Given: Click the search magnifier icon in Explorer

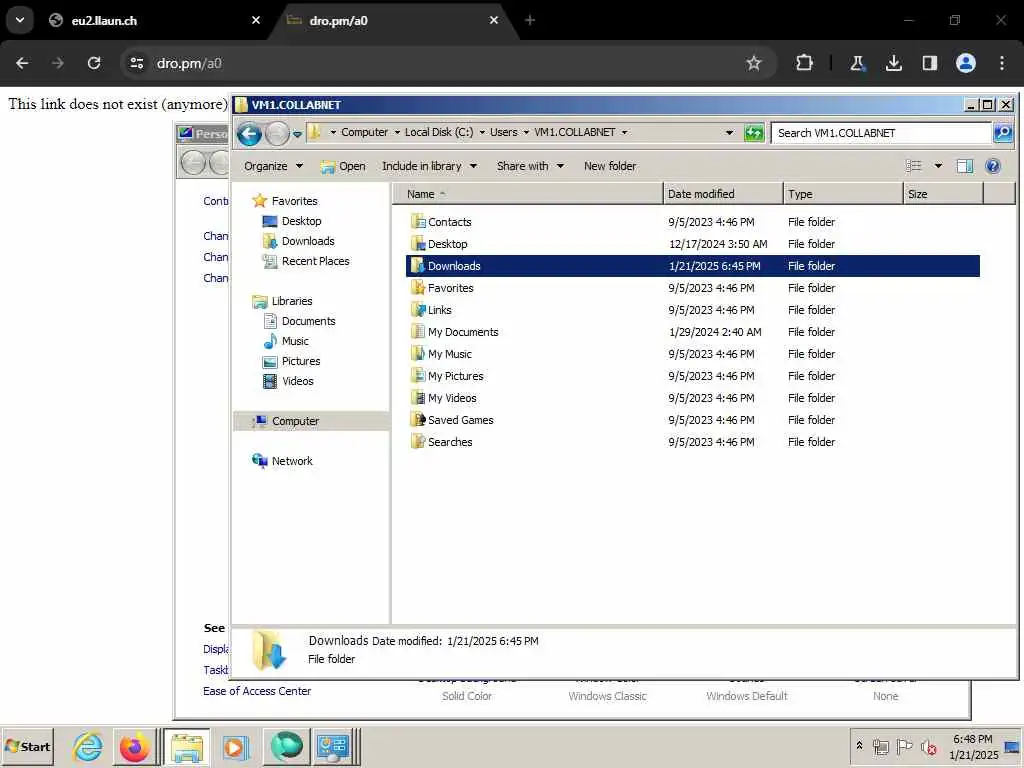Looking at the screenshot, I should coord(1002,133).
